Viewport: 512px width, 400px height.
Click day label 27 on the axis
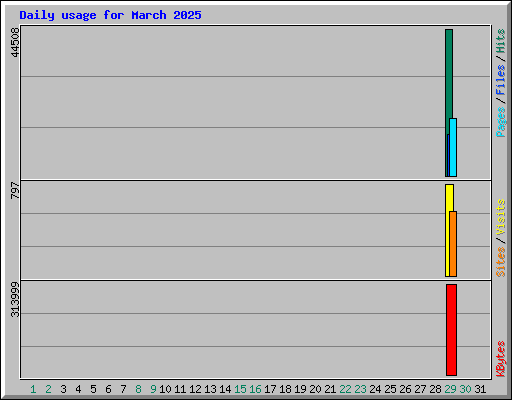420,389
